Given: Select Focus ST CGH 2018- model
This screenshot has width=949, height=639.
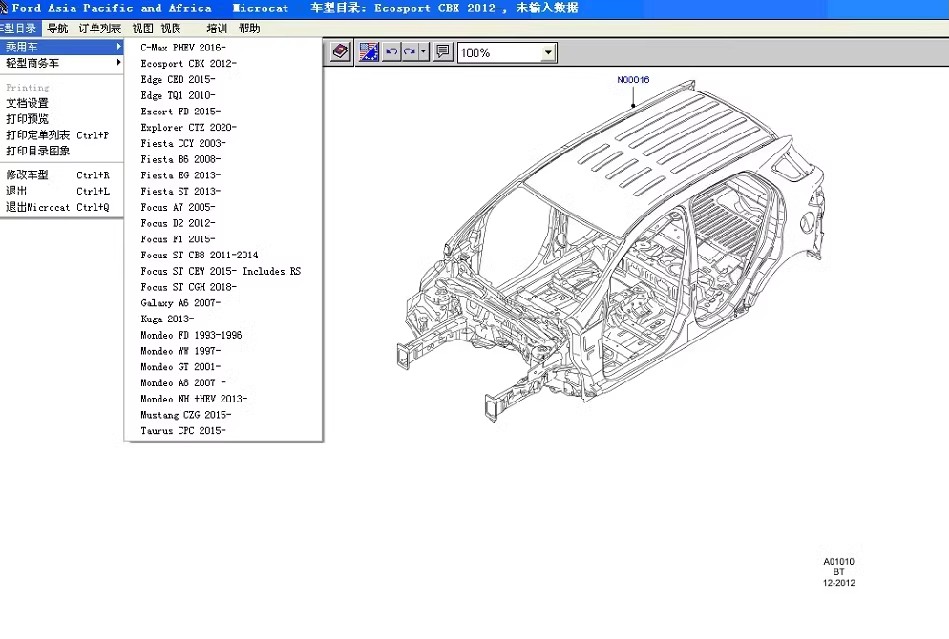Looking at the screenshot, I should click(223, 287).
